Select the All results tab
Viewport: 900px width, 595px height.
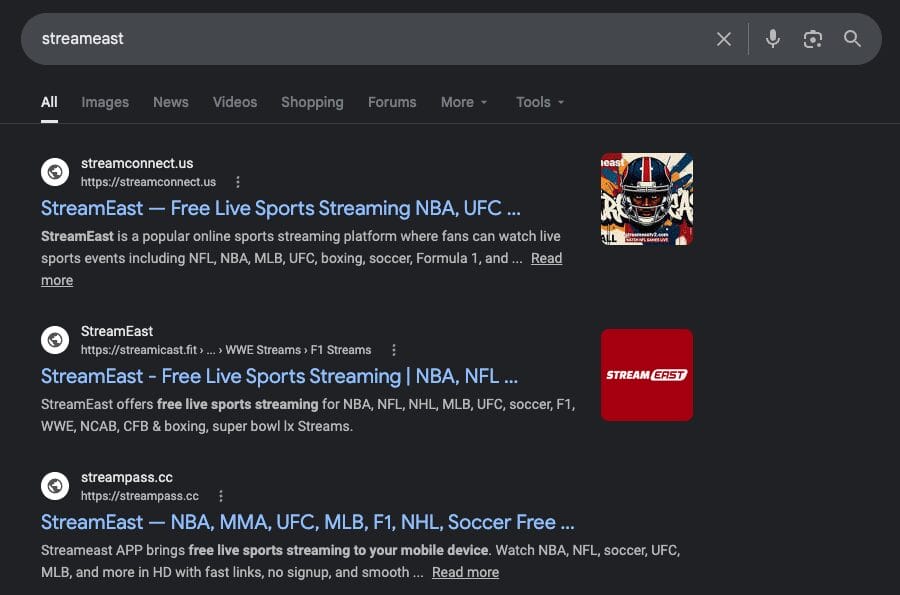[x=49, y=102]
